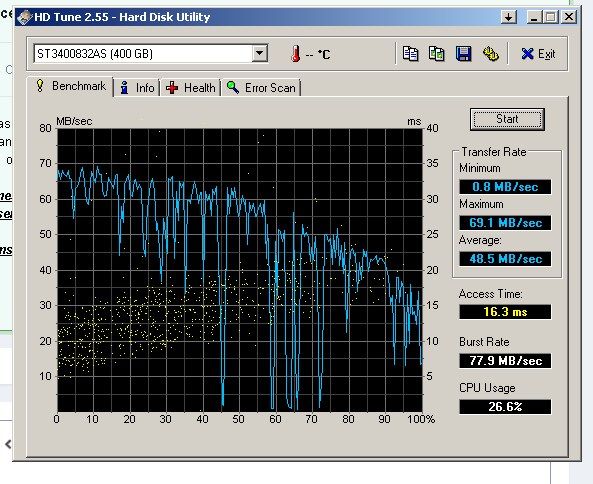Click the save floppy disk icon
593x484 pixels.
point(463,54)
